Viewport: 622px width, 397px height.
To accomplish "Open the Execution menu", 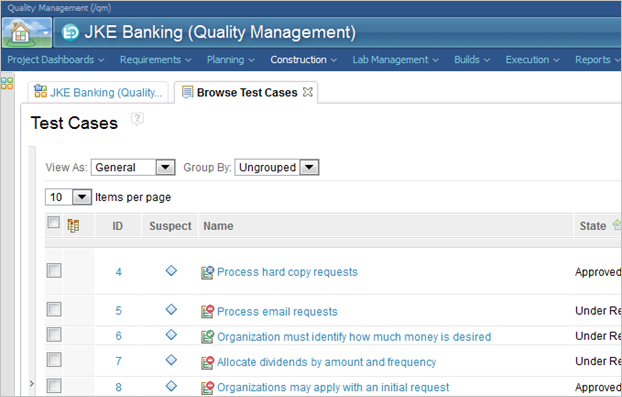I will pyautogui.click(x=532, y=60).
